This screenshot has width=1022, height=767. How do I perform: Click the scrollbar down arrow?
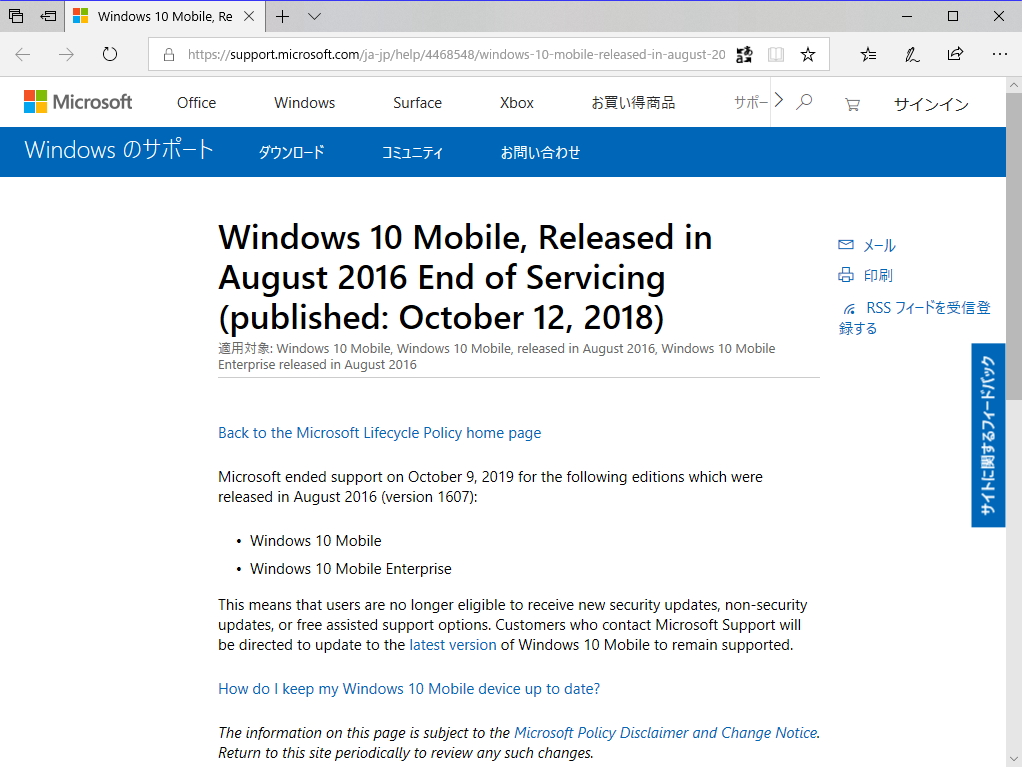pyautogui.click(x=1014, y=759)
